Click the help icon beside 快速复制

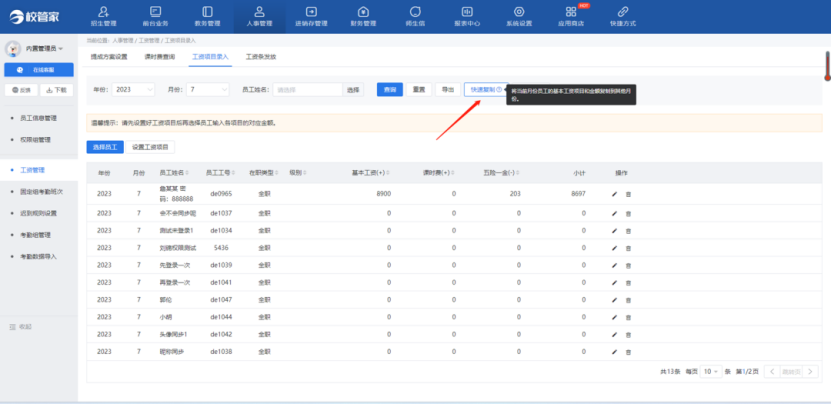pyautogui.click(x=498, y=89)
